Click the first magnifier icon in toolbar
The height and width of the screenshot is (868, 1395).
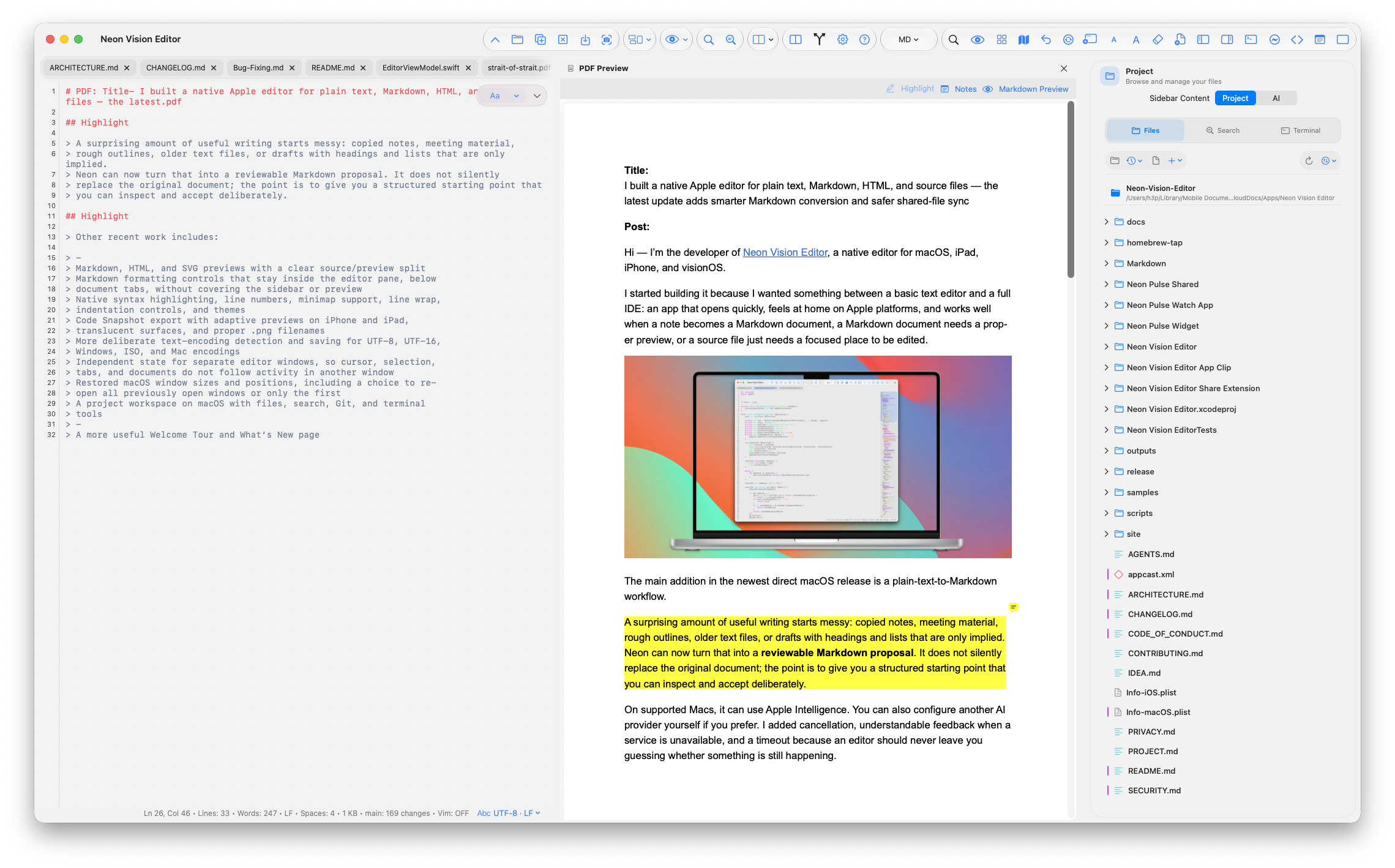pos(708,40)
